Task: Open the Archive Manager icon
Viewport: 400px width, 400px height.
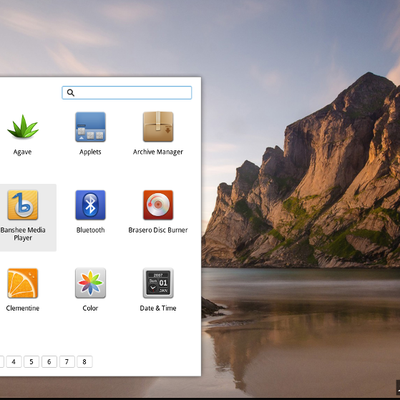Action: coord(158,127)
